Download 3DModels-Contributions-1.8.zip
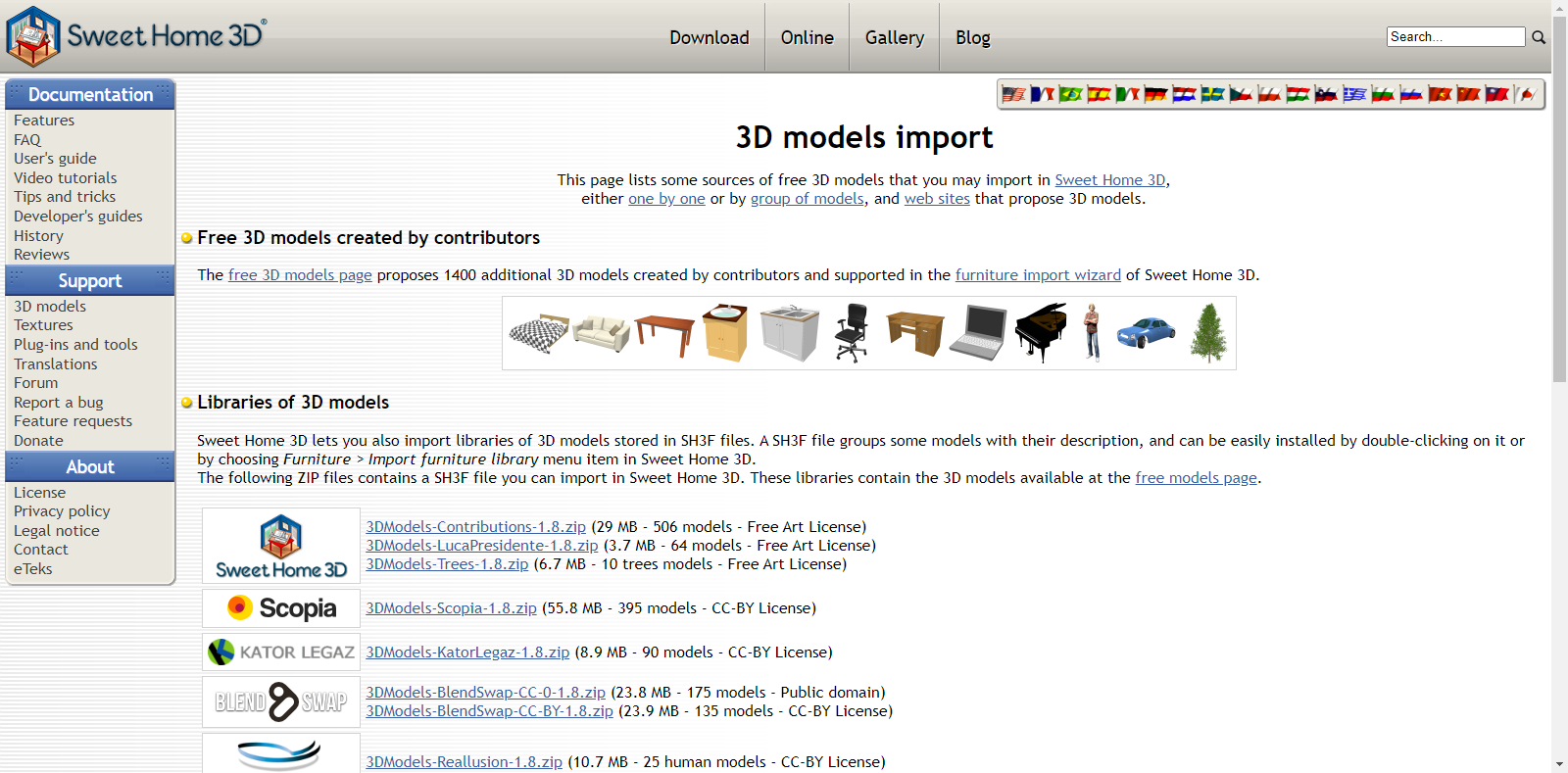Screen dimensions: 1568x773 pyautogui.click(x=476, y=527)
